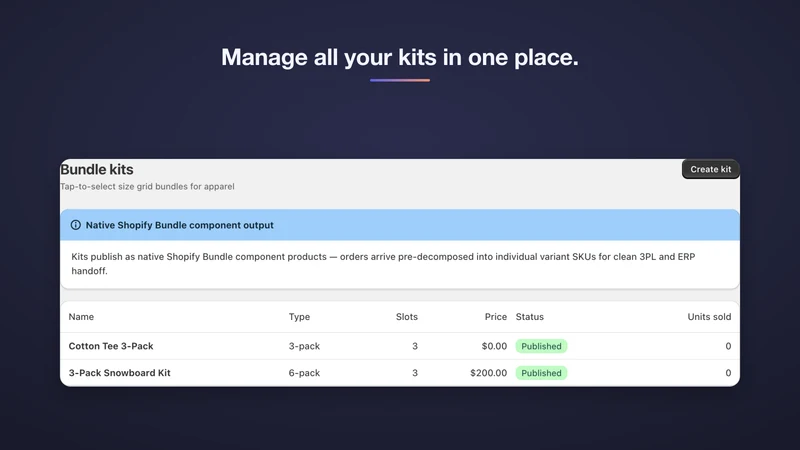Click the Create kit button
The image size is (800, 450).
coord(711,169)
